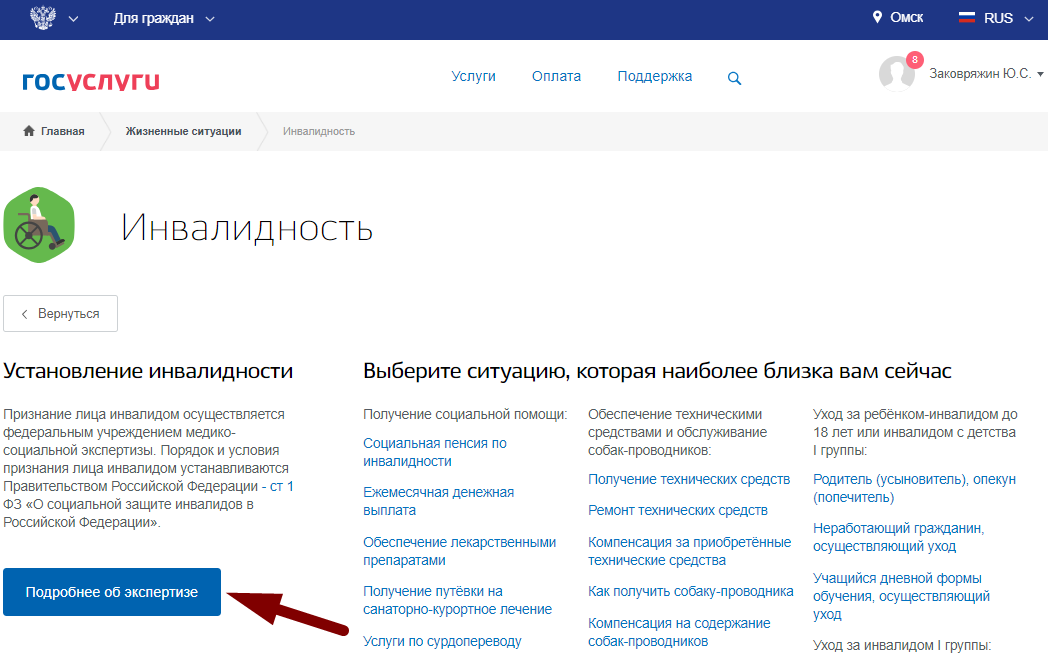This screenshot has height=657, width=1048.
Task: Expand the chevron beside the coat of arms
Action: (73, 18)
